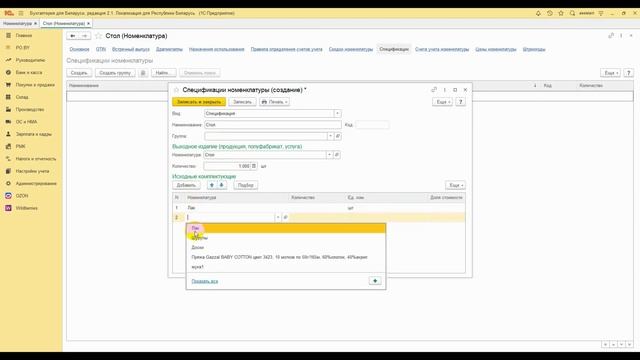Expand the Печать dropdown button
The image size is (640, 360).
(x=275, y=102)
